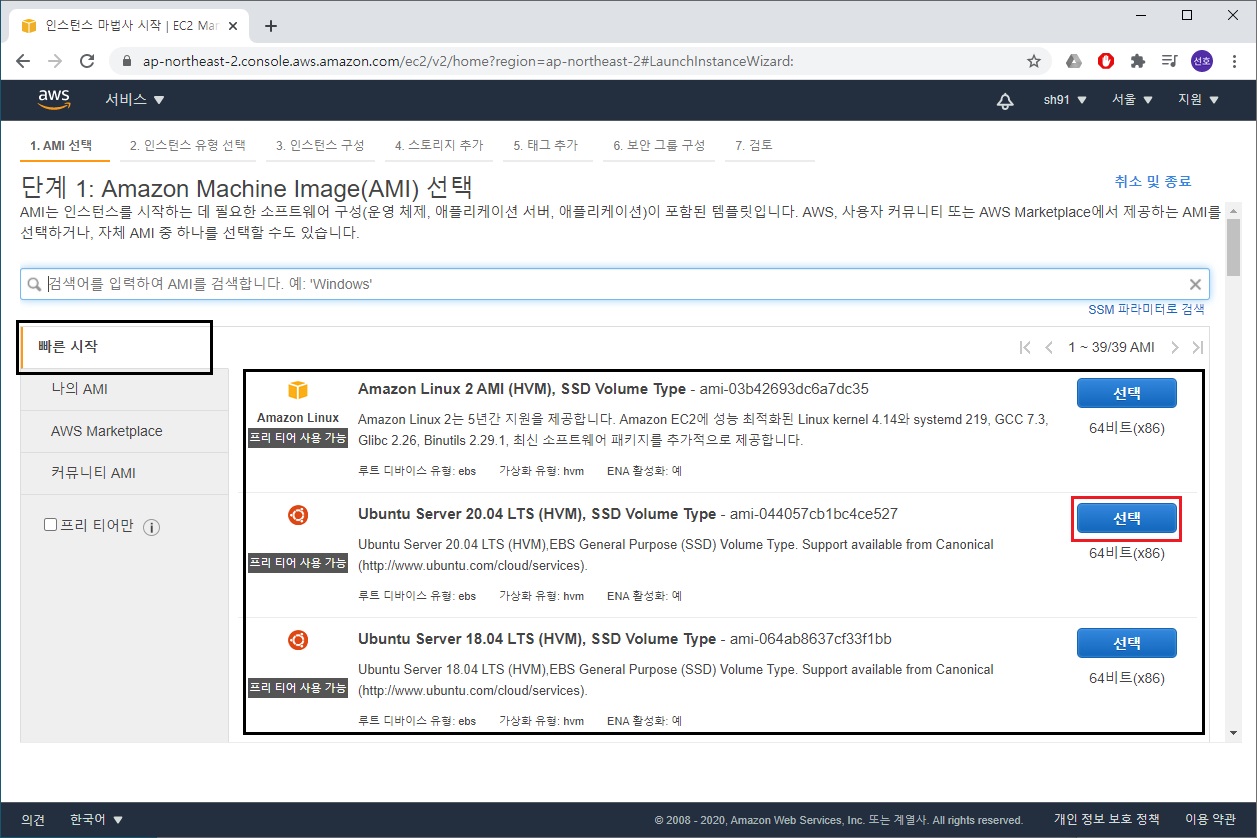Select the Amazon Linux 2 AMI button

[1127, 393]
